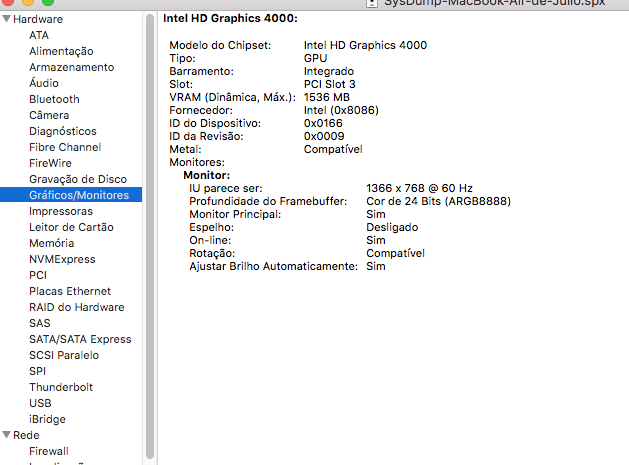This screenshot has width=629, height=465.
Task: Open the Impressoras entry
Action: 61,211
